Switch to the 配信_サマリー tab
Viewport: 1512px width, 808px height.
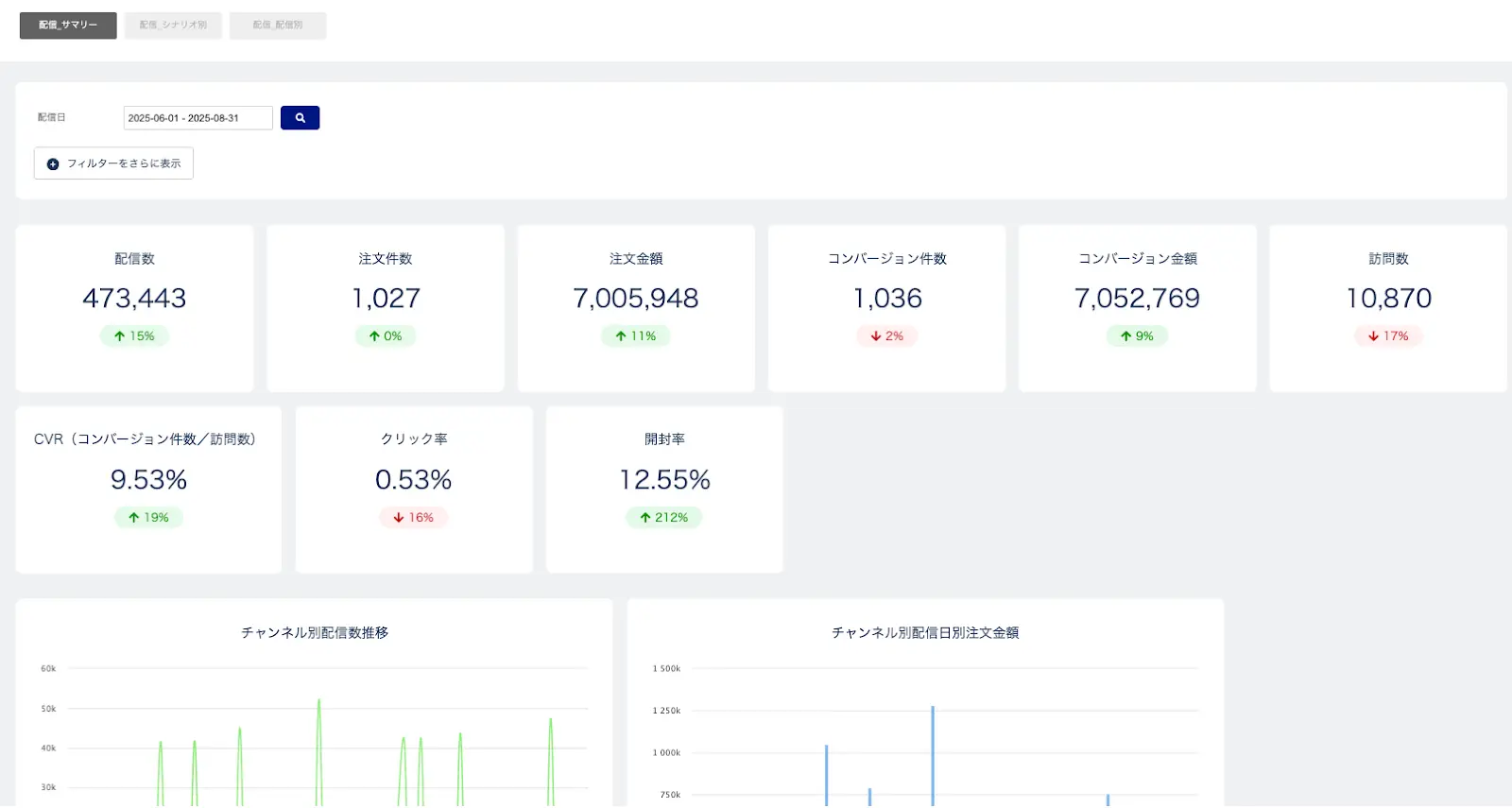68,26
